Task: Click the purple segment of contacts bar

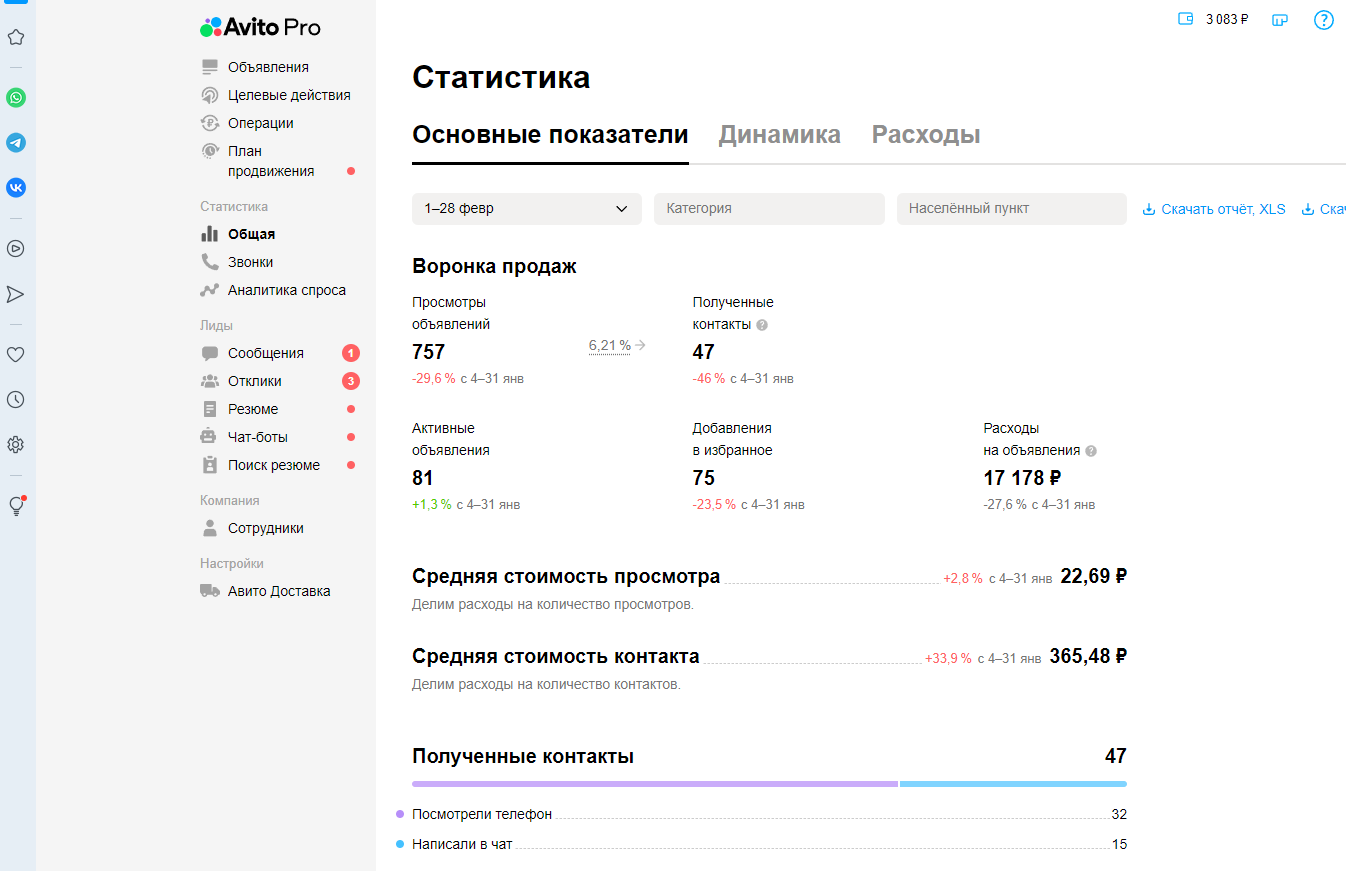Action: (654, 784)
